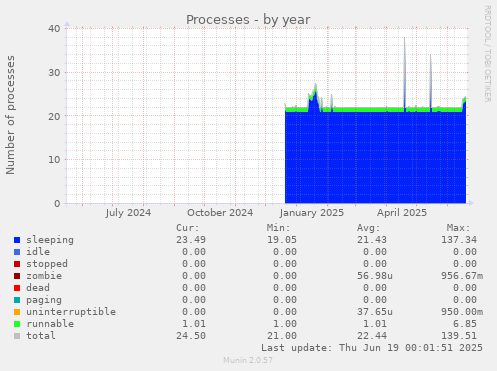
Task: Click the 'sleeping' legend label
Action: (x=50, y=240)
